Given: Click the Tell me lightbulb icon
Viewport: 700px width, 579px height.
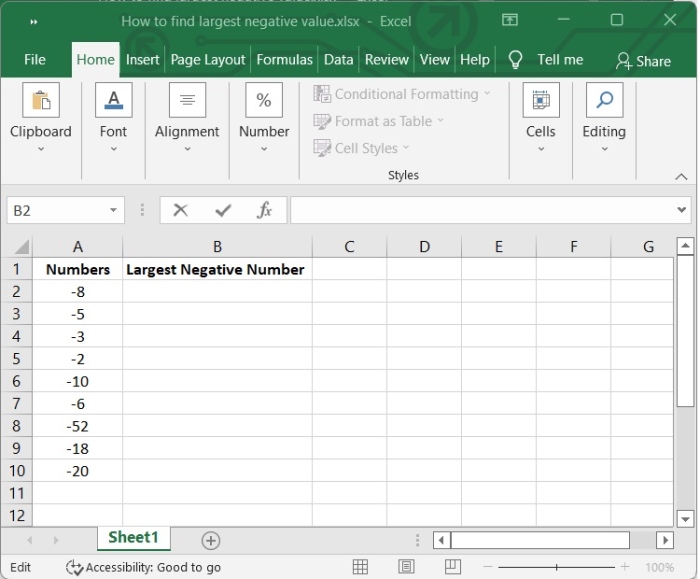Looking at the screenshot, I should click(515, 59).
